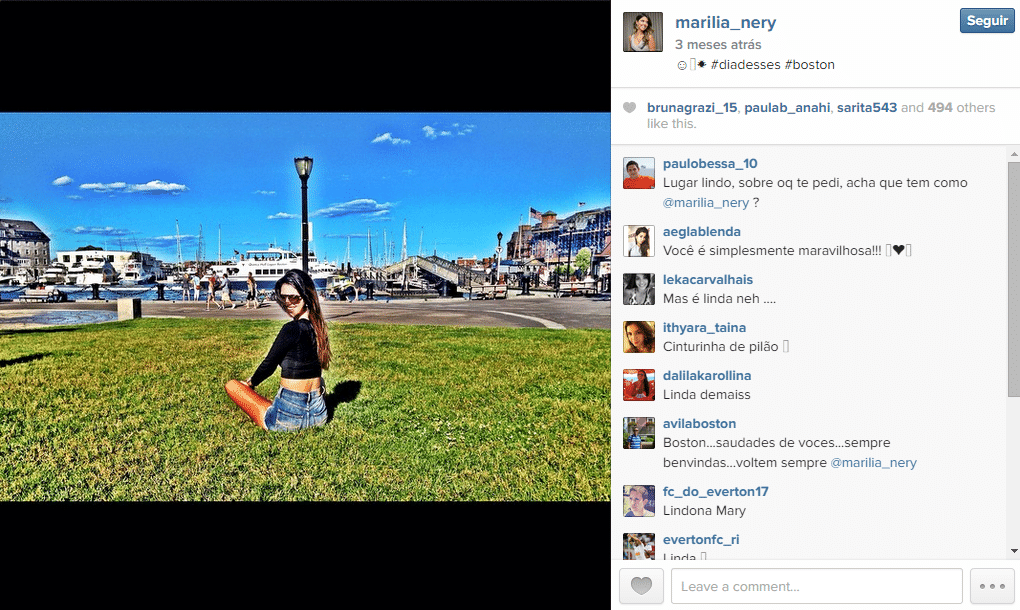Click the heart like button beside comment box

(x=641, y=586)
